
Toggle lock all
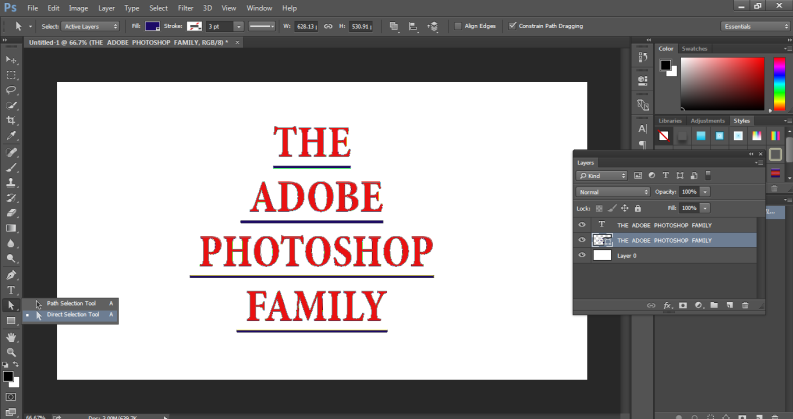point(638,208)
